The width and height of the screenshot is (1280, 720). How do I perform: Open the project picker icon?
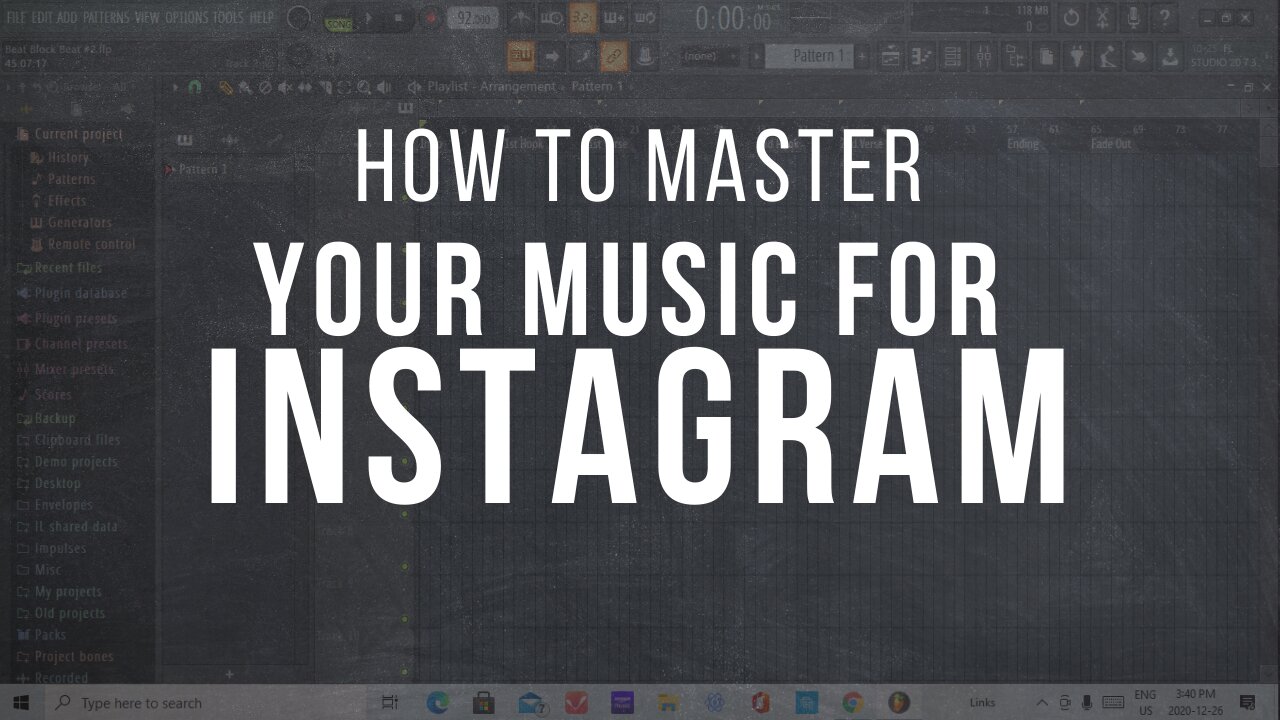[x=1045, y=56]
